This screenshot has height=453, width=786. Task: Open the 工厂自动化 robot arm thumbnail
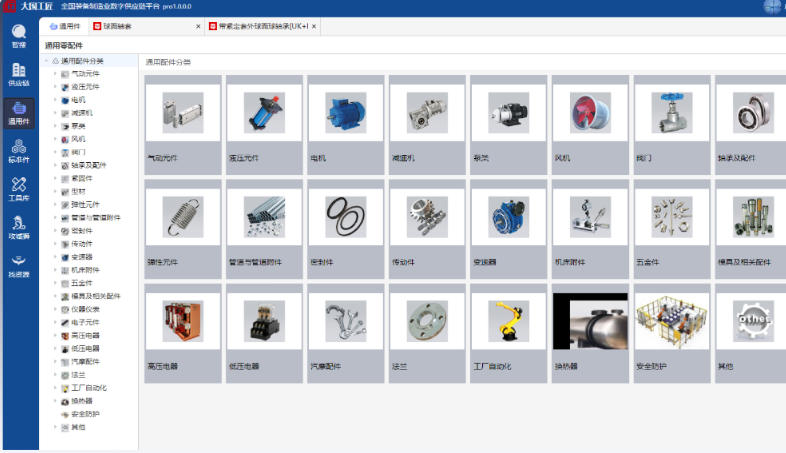tap(508, 322)
